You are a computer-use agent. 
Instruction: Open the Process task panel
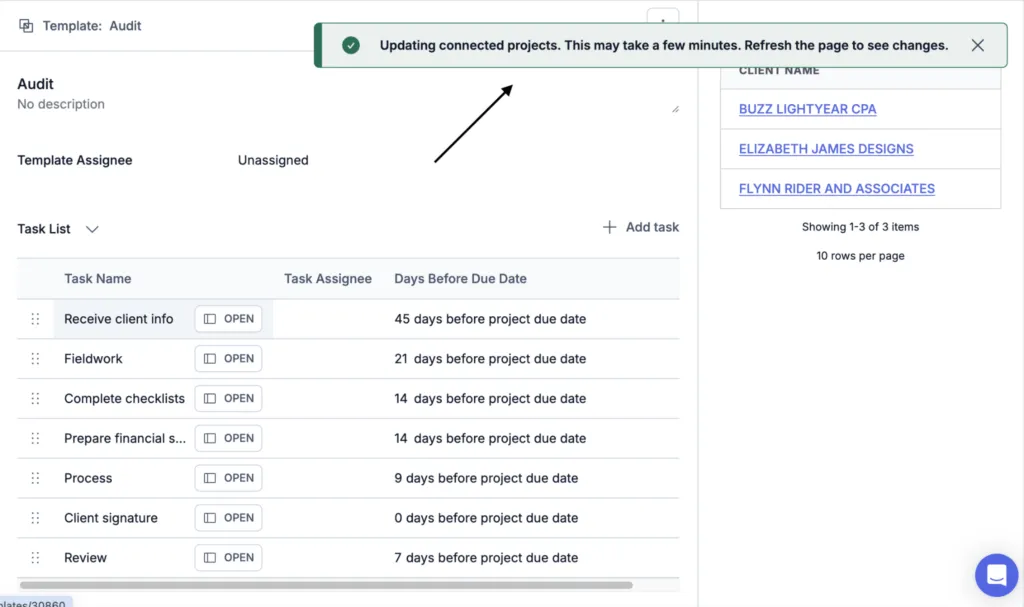(229, 478)
